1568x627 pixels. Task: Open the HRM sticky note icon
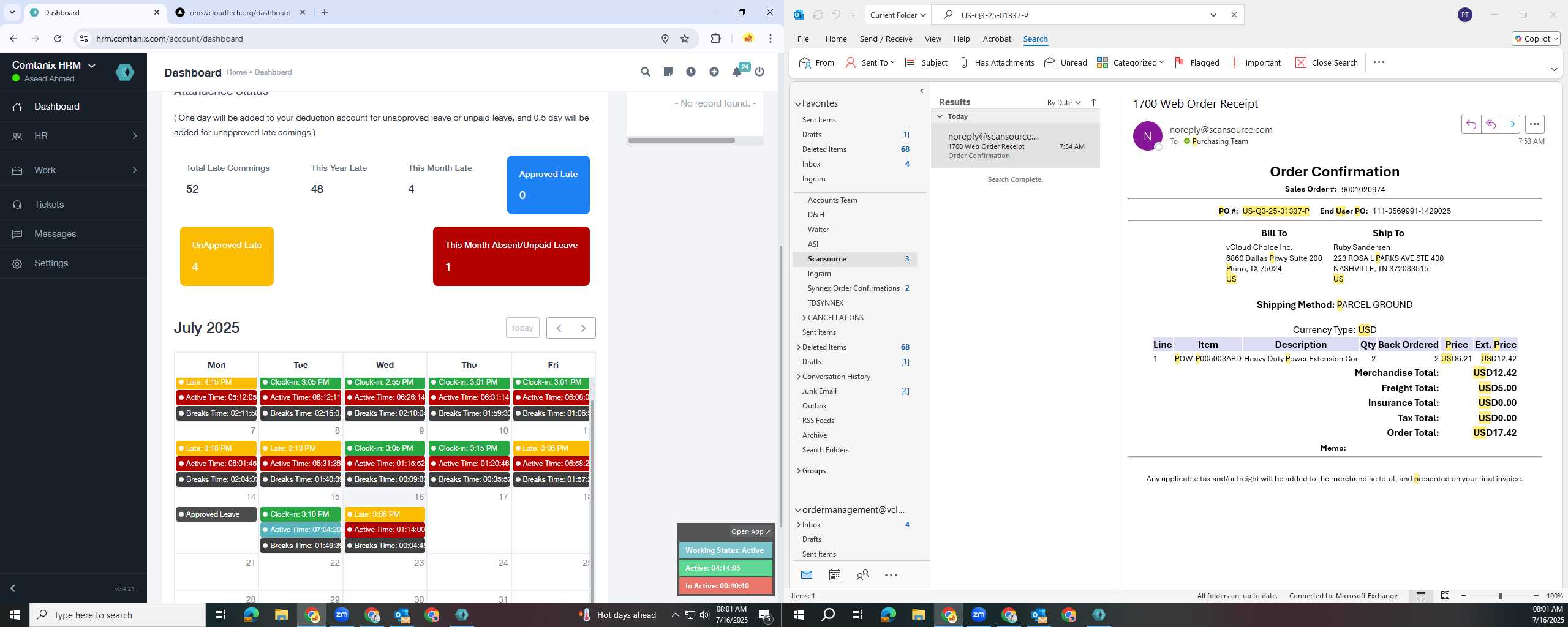tap(668, 72)
